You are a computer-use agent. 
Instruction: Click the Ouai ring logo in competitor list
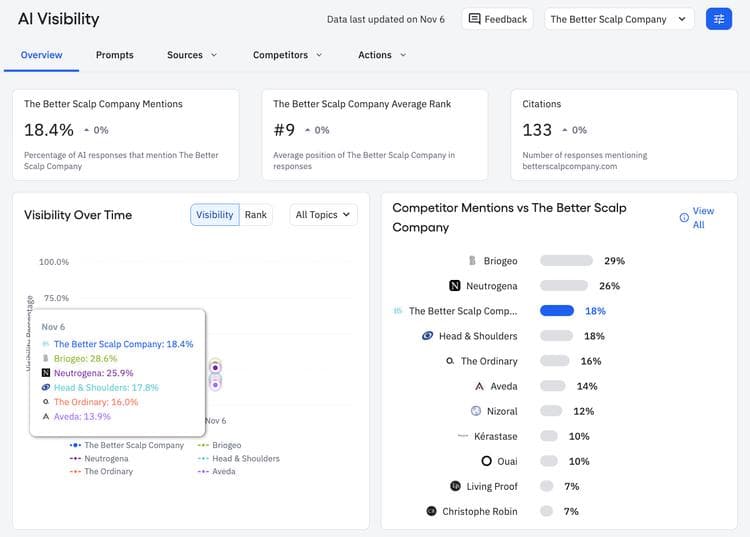click(486, 461)
